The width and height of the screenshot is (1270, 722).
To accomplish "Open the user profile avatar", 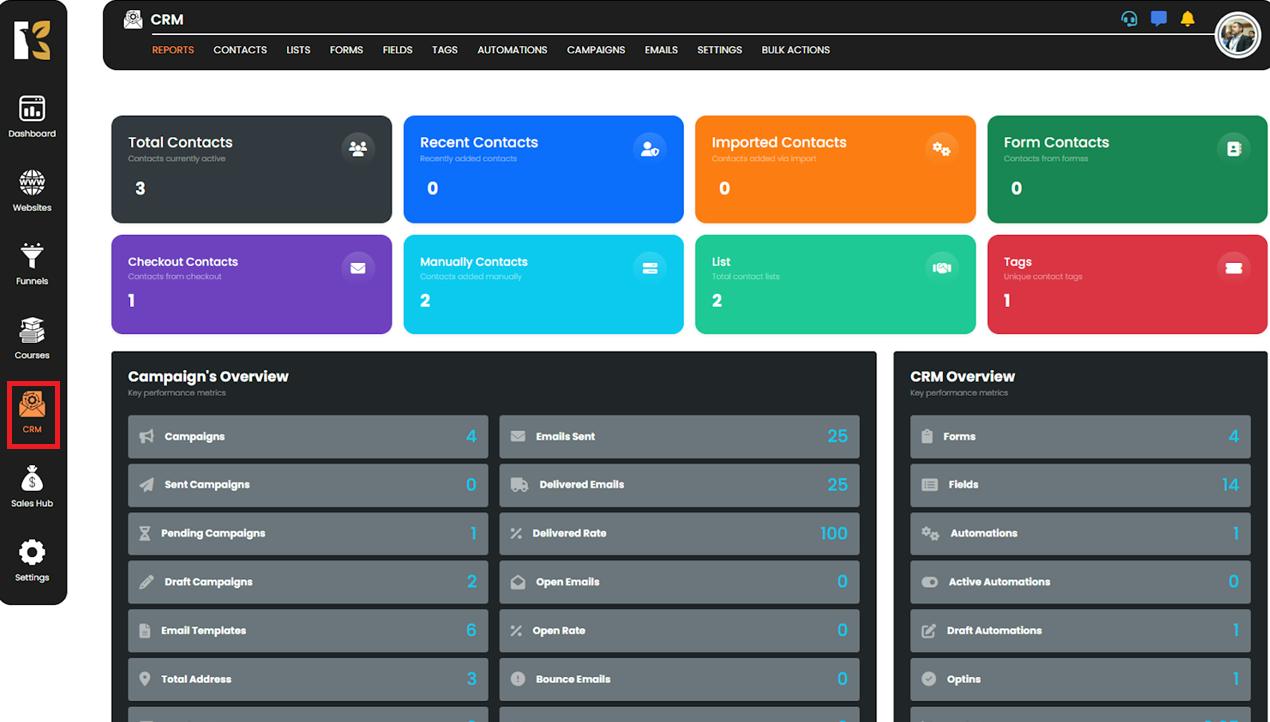I will pyautogui.click(x=1237, y=36).
